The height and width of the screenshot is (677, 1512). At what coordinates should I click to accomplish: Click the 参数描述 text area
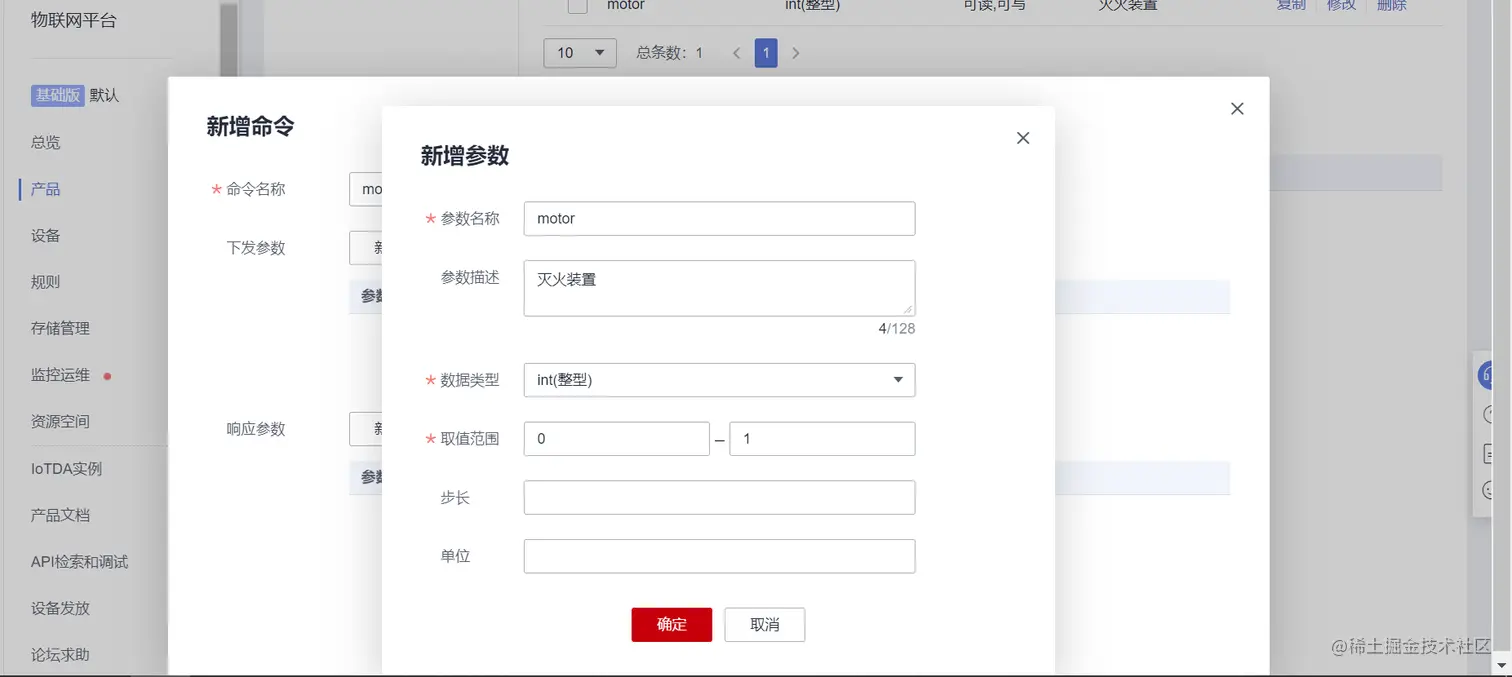(x=719, y=288)
